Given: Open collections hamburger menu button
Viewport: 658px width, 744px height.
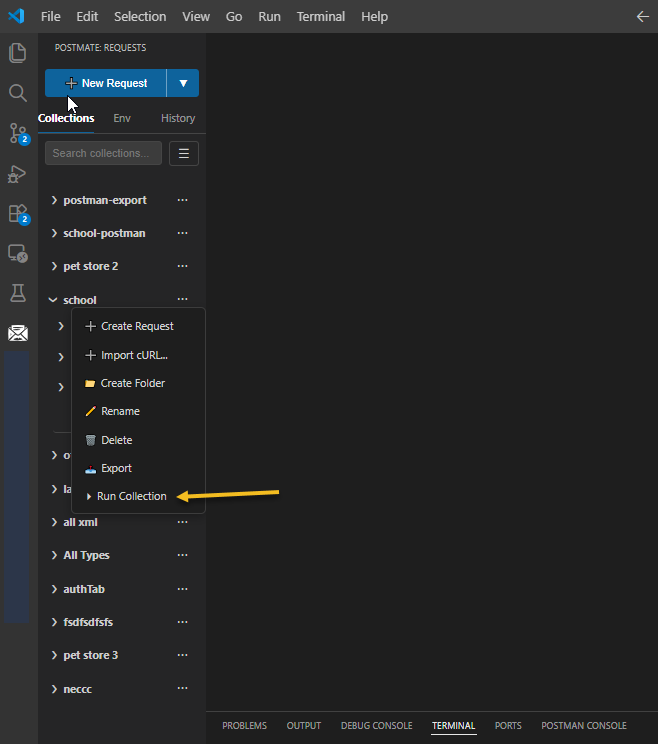Looking at the screenshot, I should tap(184, 153).
